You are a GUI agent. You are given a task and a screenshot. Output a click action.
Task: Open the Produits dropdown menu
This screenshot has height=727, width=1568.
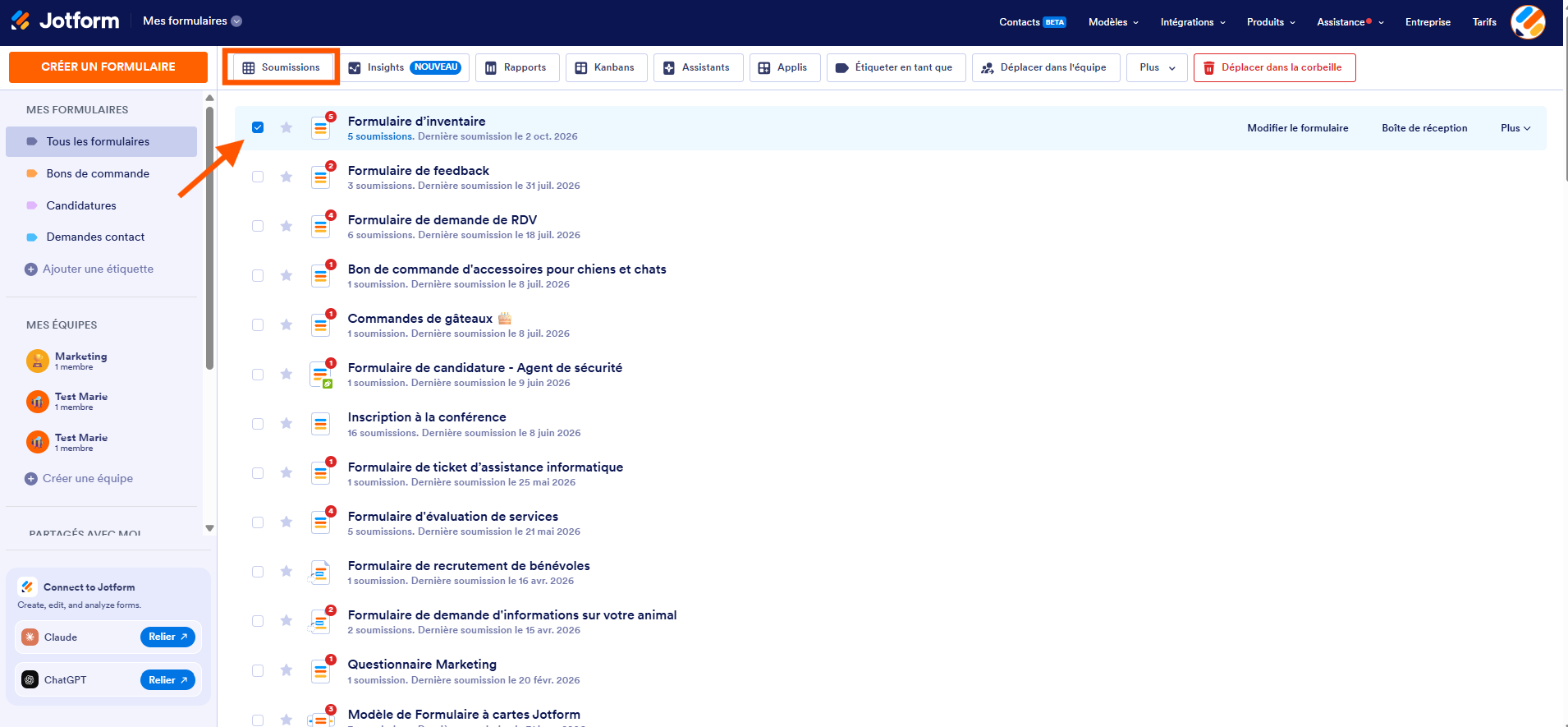1271,22
